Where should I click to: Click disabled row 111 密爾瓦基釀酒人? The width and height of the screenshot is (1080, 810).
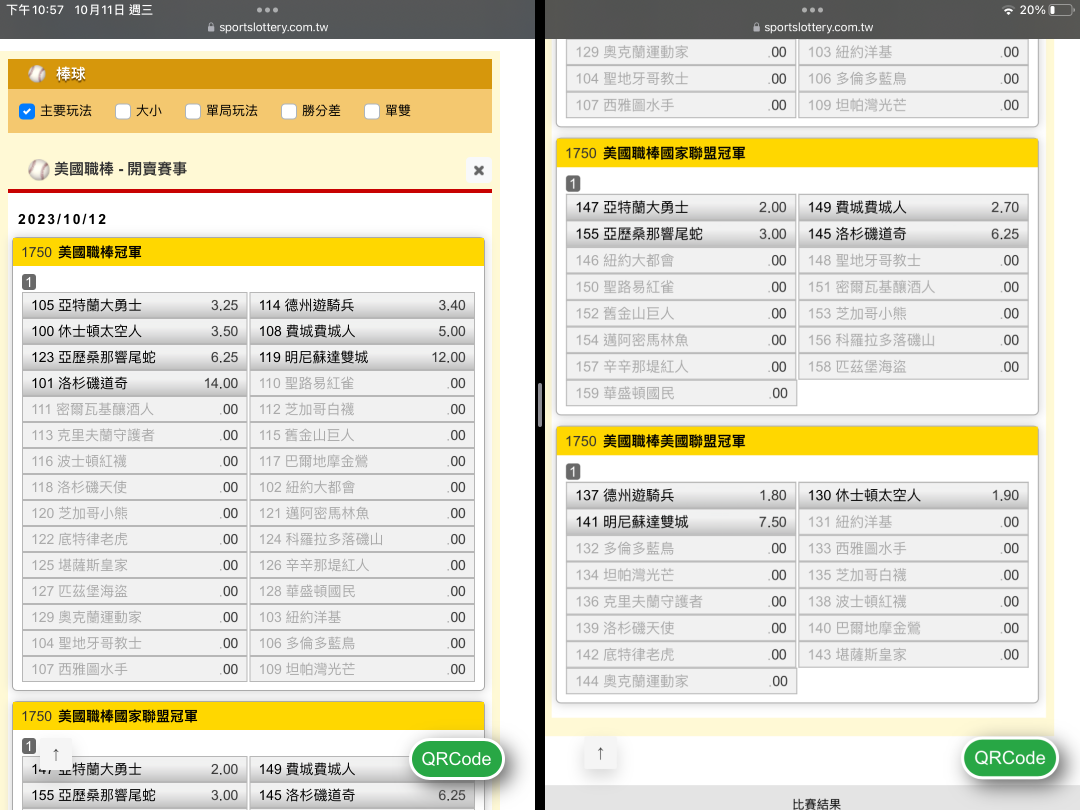[134, 409]
